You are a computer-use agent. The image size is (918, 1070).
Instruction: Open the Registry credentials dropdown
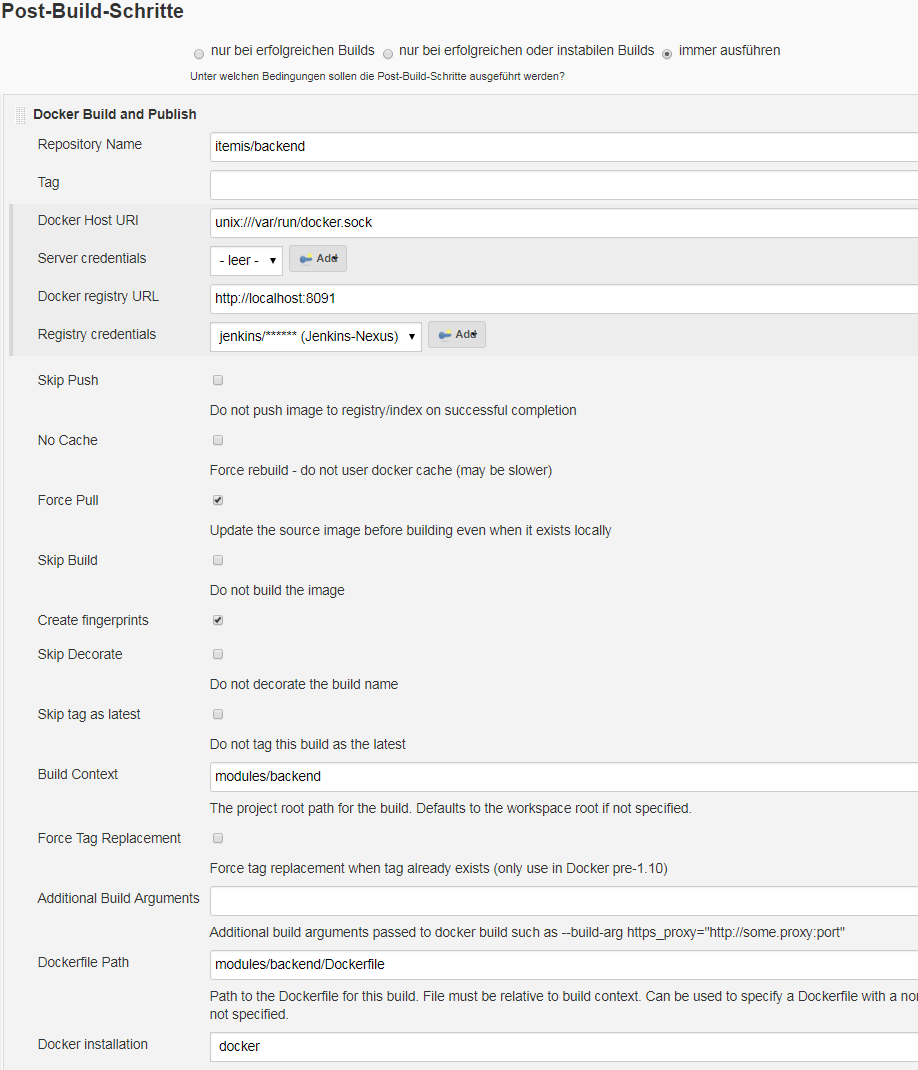[313, 336]
